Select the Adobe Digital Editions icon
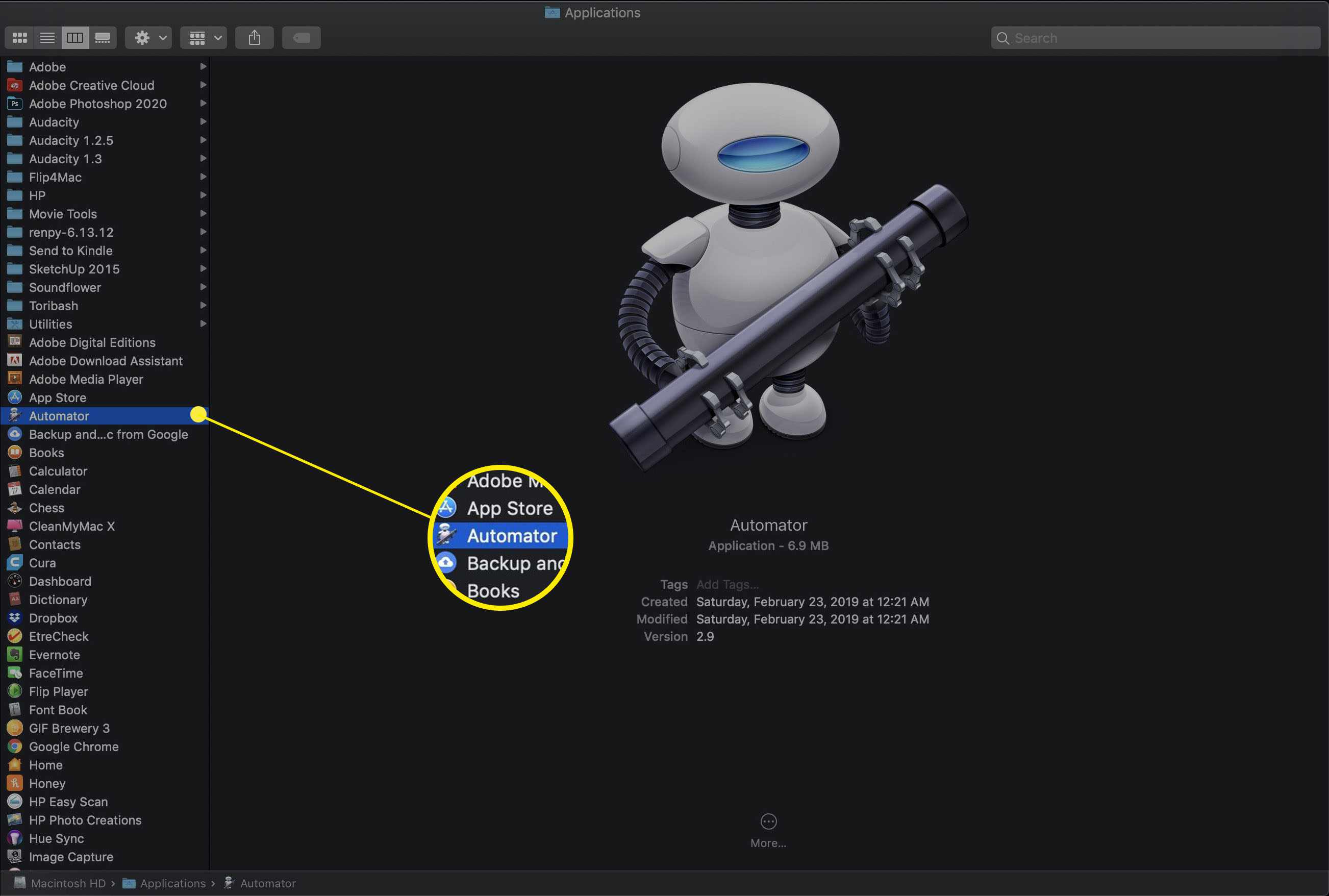 point(15,342)
